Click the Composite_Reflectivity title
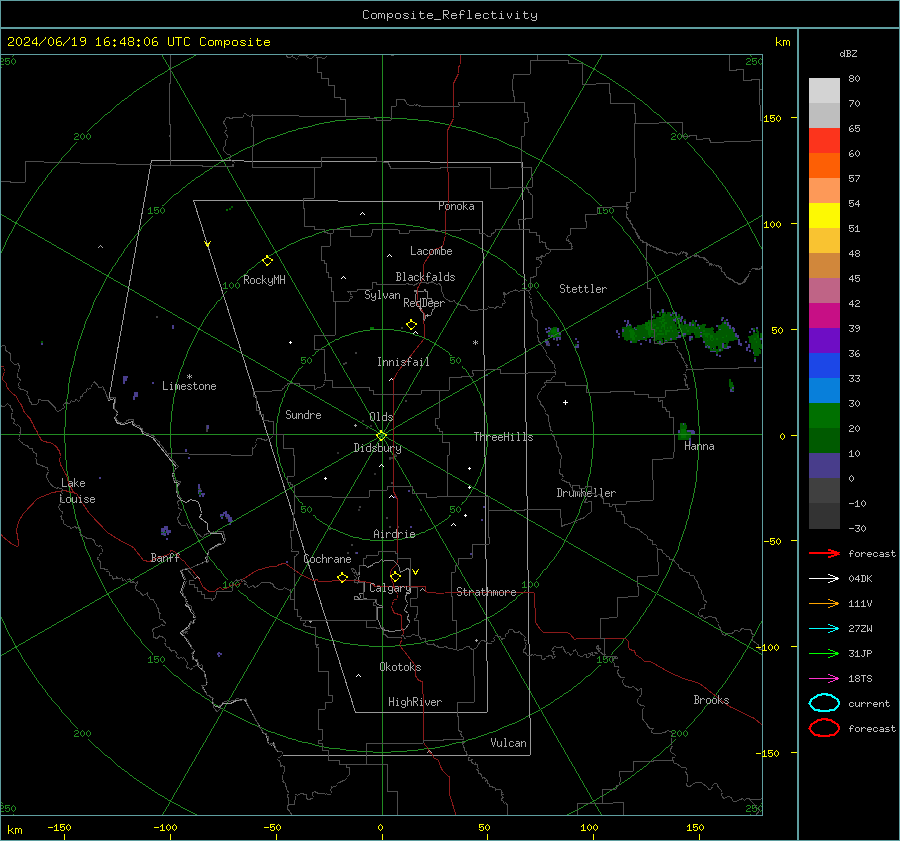This screenshot has height=841, width=900. 450,15
